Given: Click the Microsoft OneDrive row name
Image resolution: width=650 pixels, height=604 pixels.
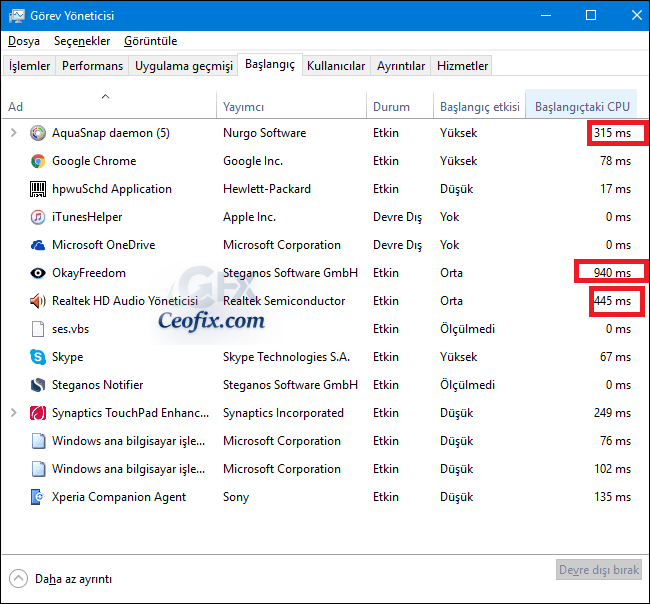Looking at the screenshot, I should pos(104,245).
